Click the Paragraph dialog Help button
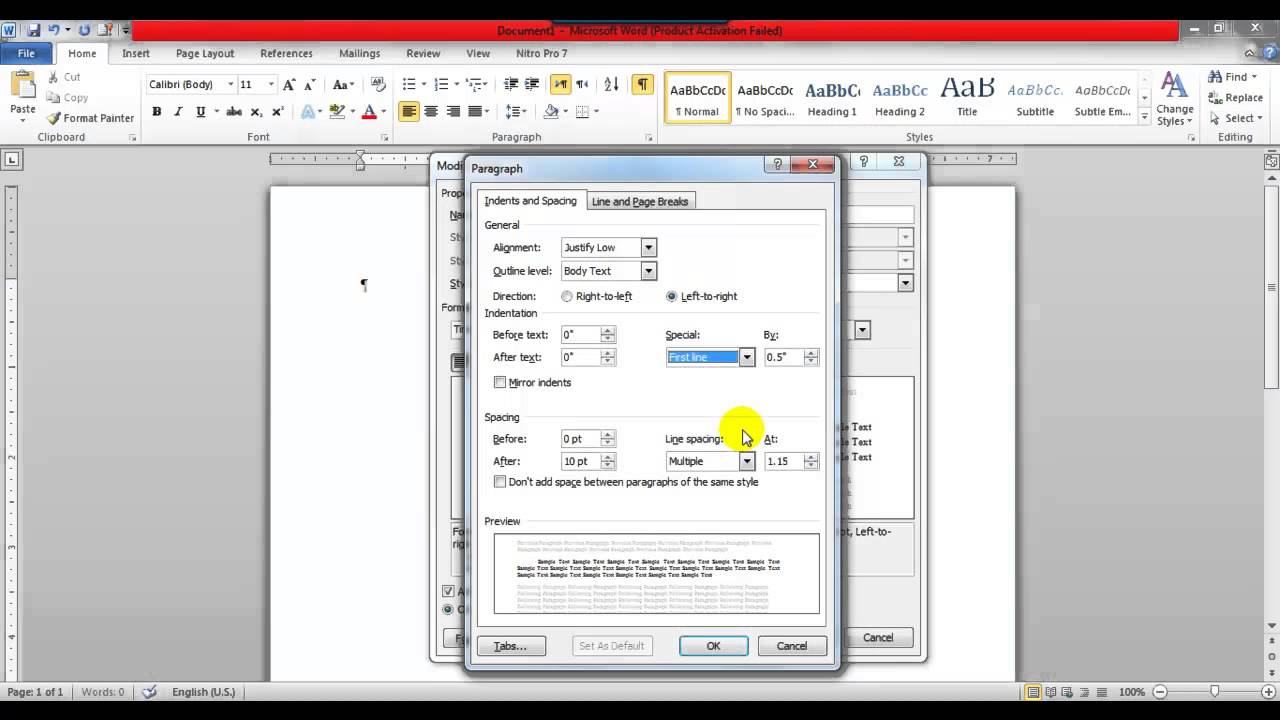 tap(777, 165)
